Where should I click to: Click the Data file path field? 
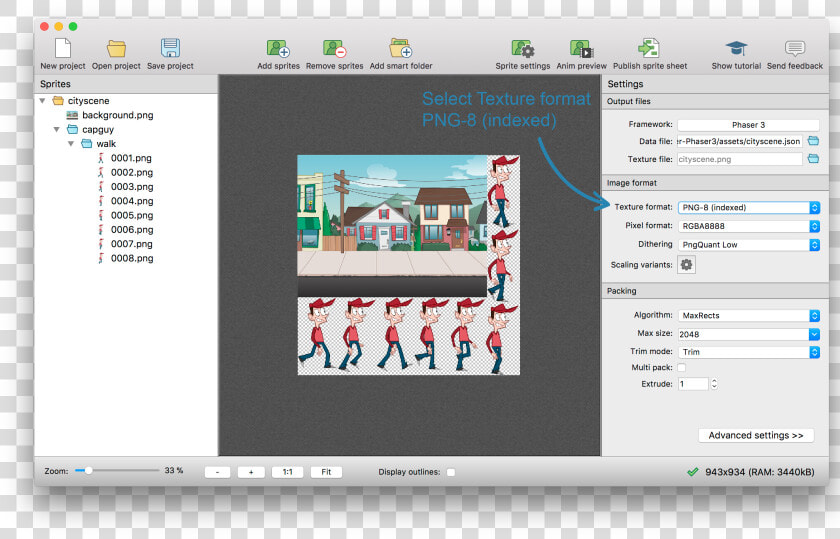(x=740, y=141)
